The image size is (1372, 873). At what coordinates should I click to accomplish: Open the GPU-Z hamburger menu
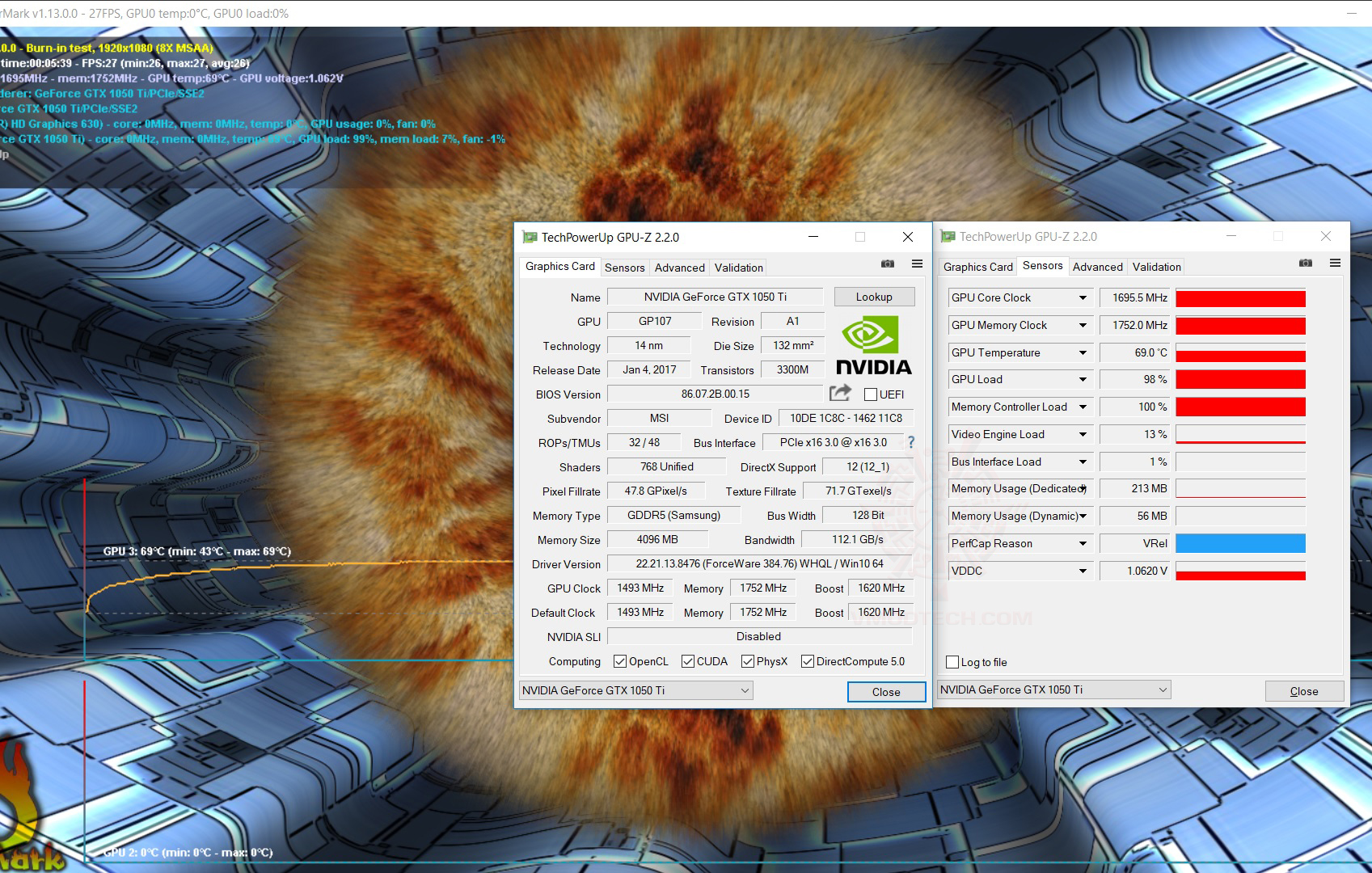click(917, 264)
